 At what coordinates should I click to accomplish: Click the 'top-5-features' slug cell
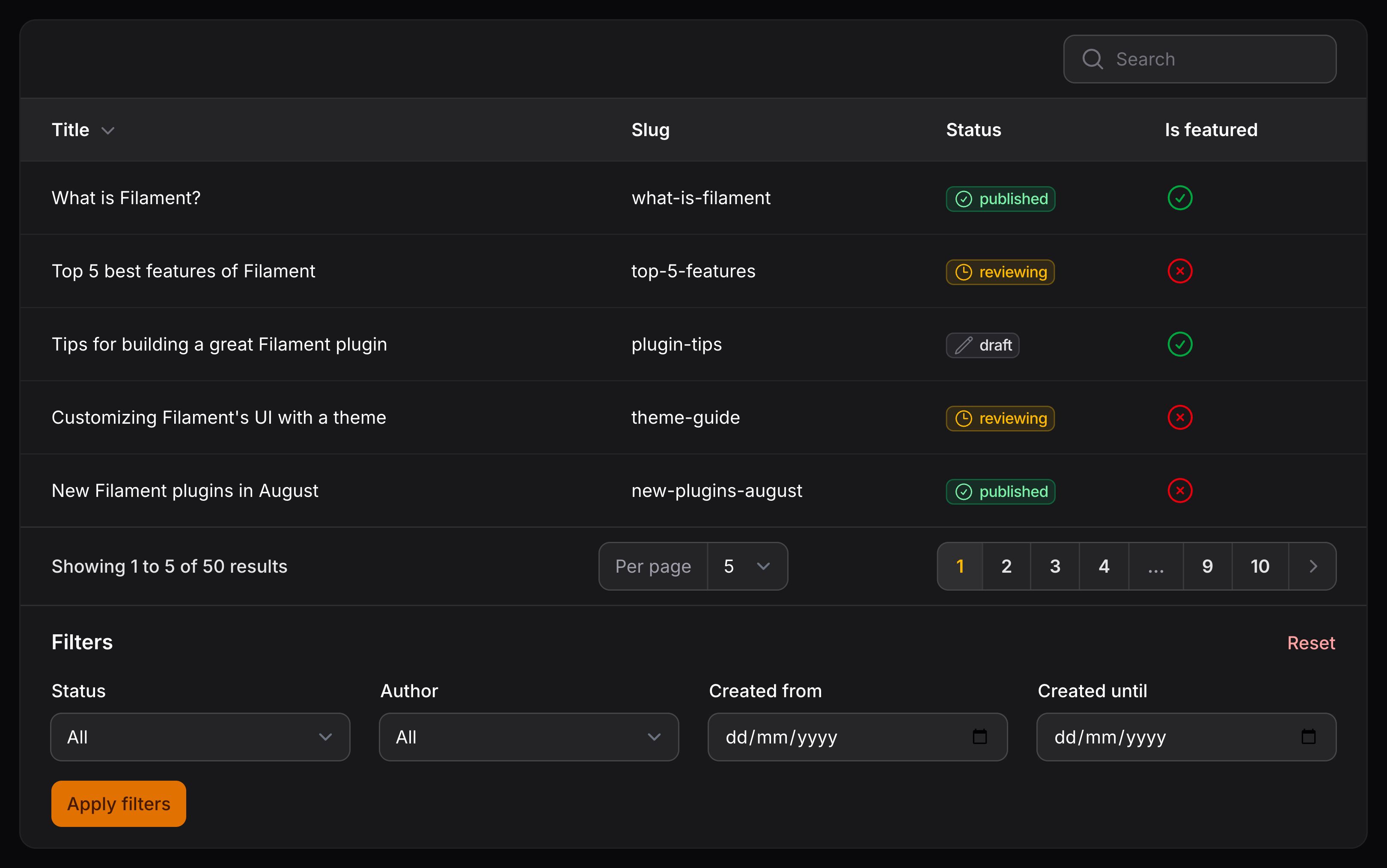point(693,271)
